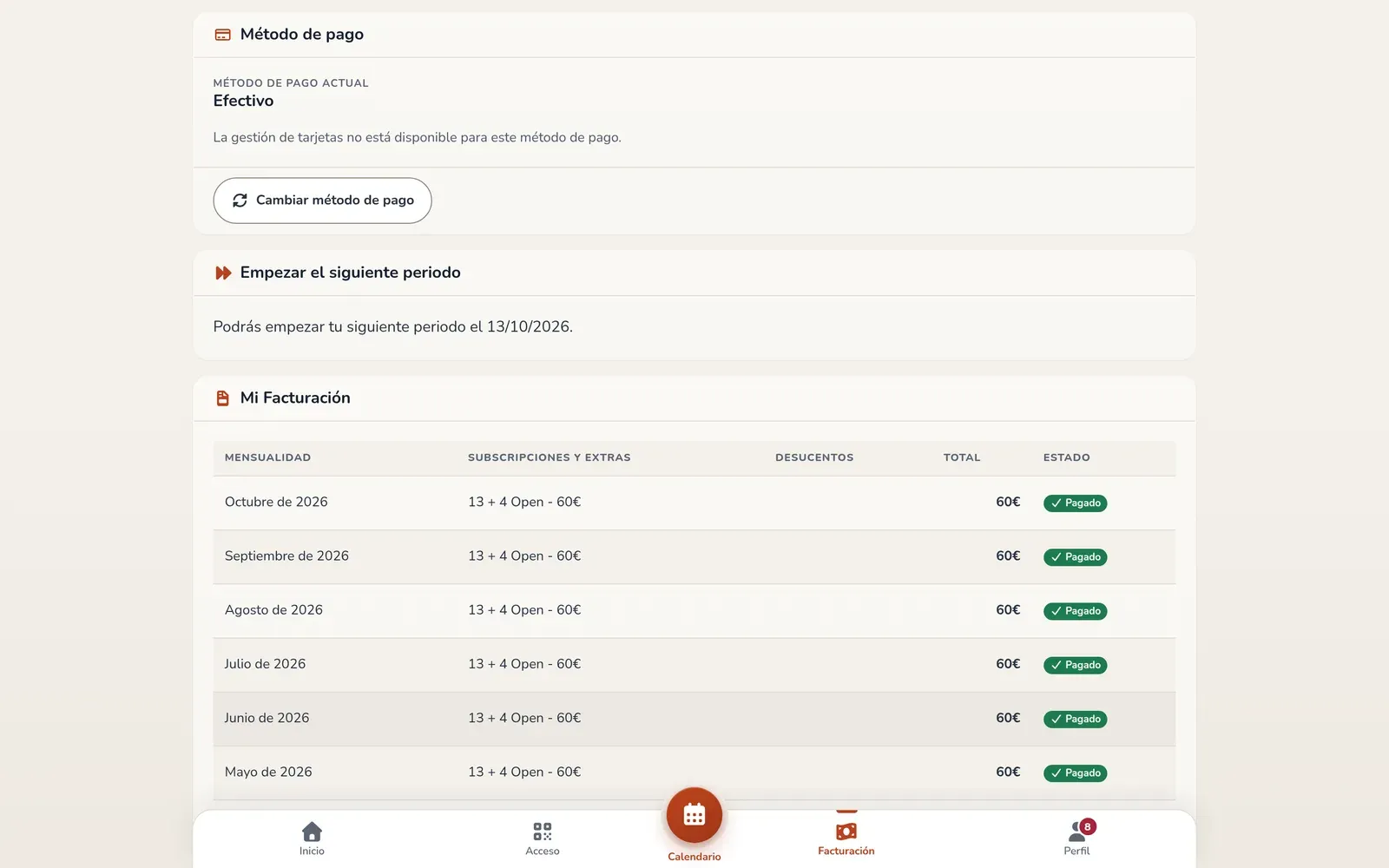The height and width of the screenshot is (868, 1389).
Task: Click the Pagado badge for Agosto de 2026
Action: tap(1076, 611)
